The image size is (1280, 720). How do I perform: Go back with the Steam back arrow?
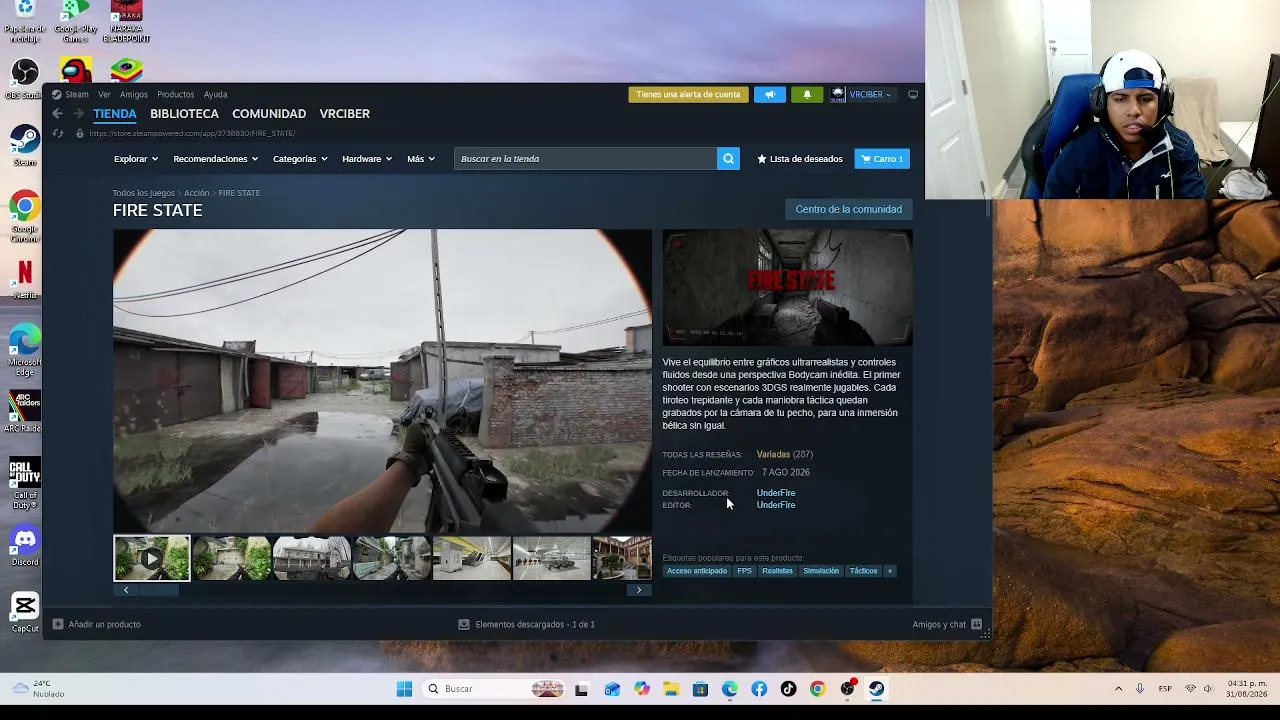pos(58,114)
